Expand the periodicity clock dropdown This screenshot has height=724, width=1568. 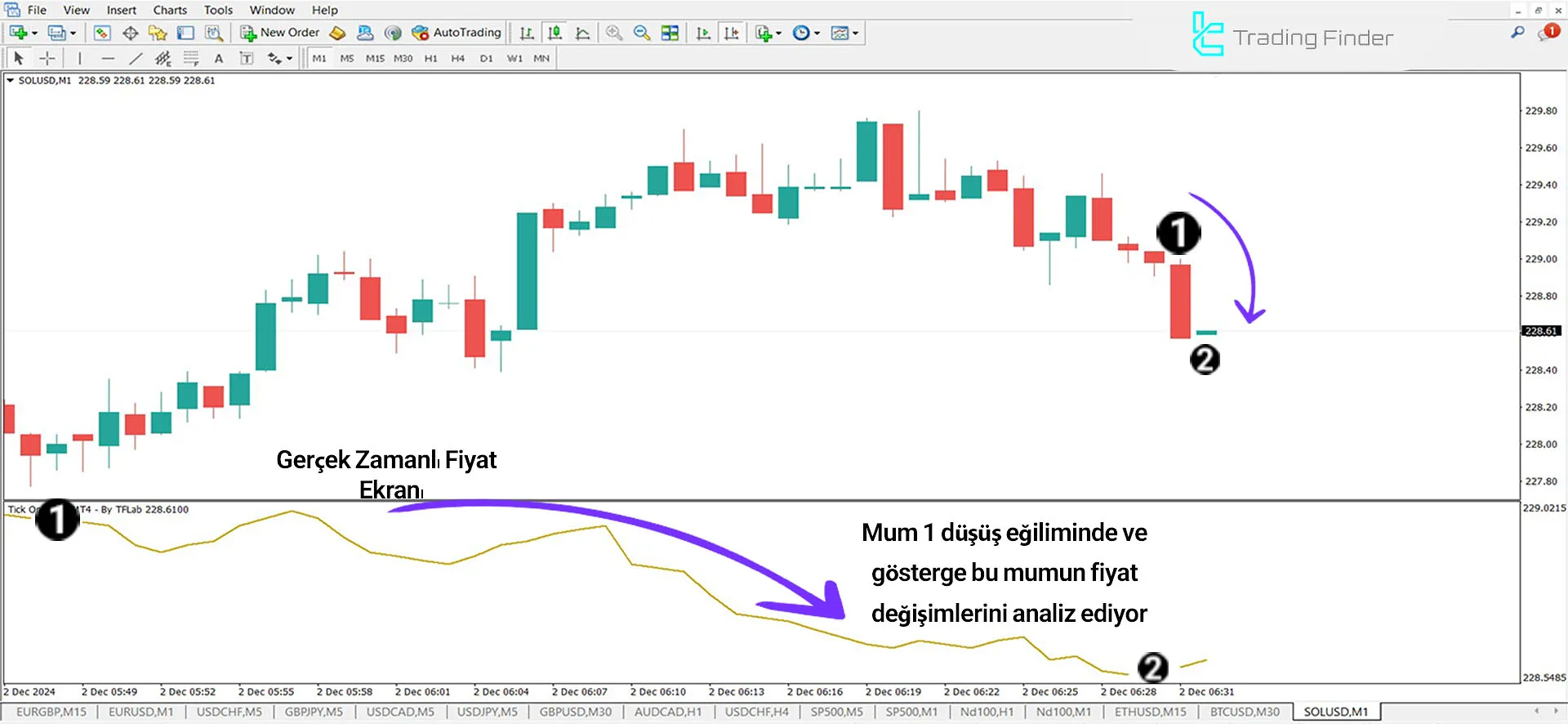point(817,34)
